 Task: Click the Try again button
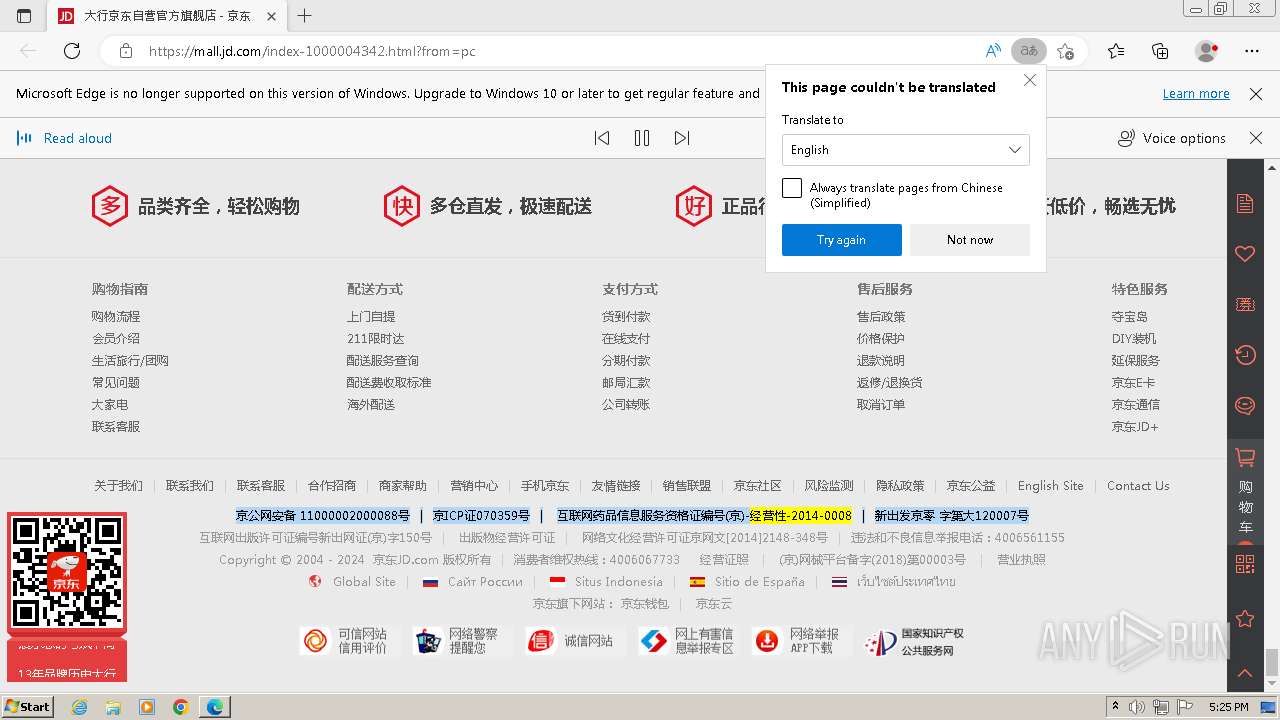[842, 240]
